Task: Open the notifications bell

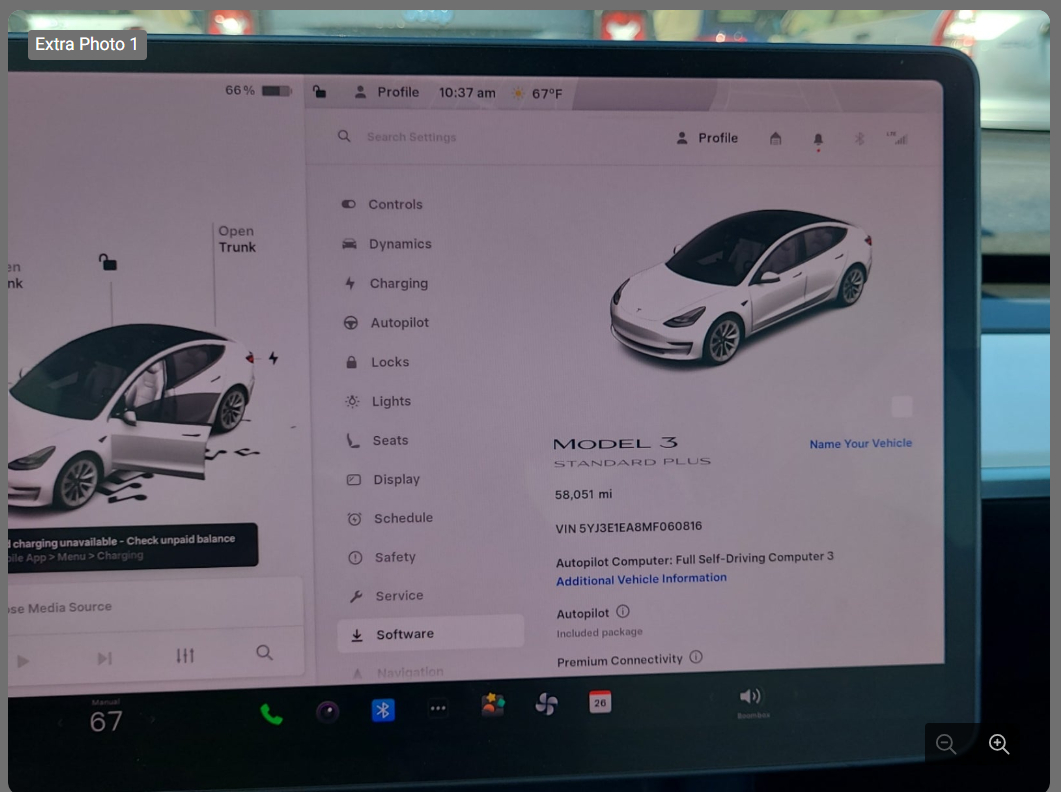Action: pos(818,139)
